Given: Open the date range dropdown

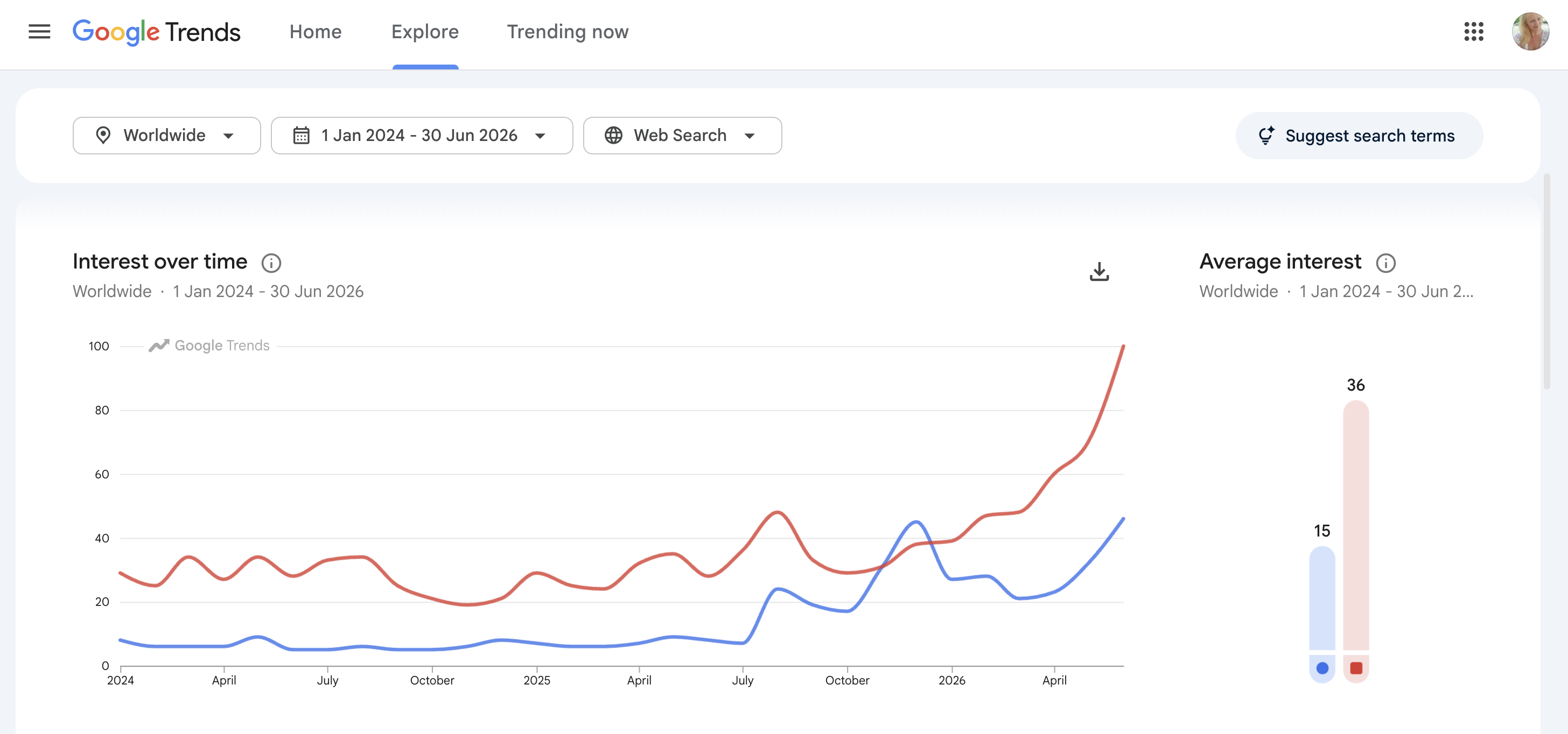Looking at the screenshot, I should [x=421, y=135].
